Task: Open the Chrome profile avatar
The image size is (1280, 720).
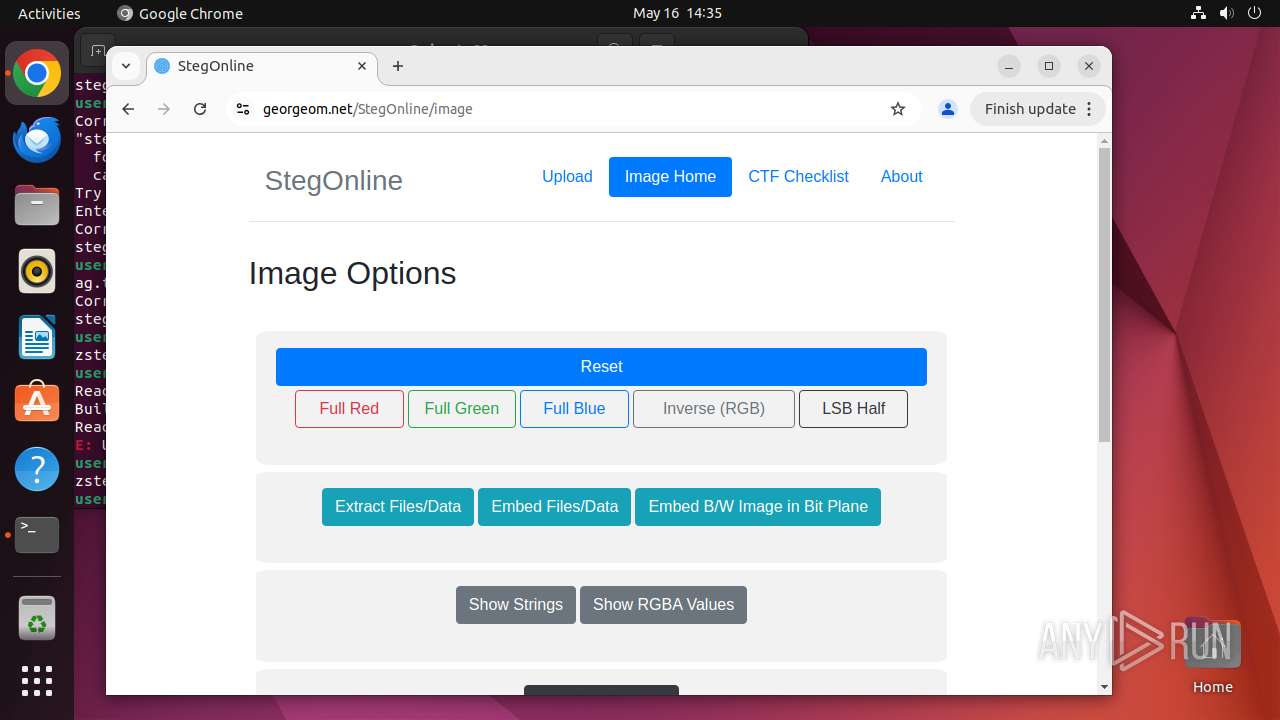Action: tap(948, 109)
